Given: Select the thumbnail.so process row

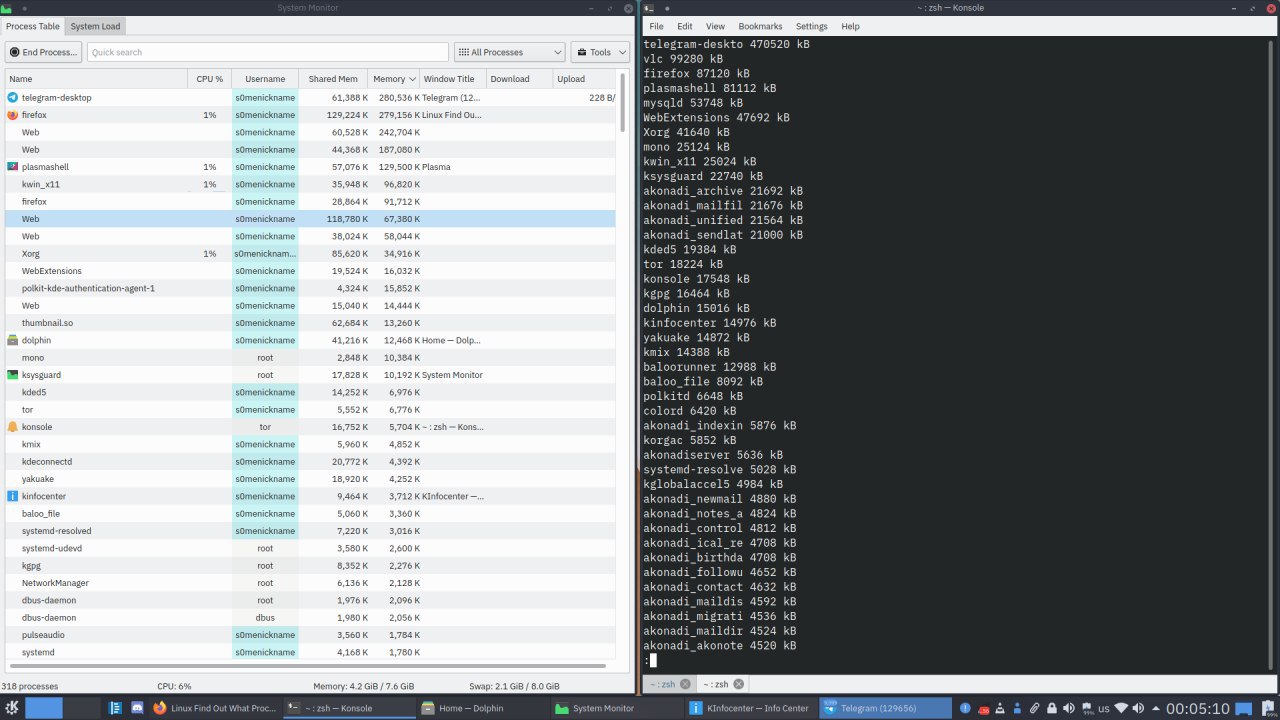Looking at the screenshot, I should pyautogui.click(x=310, y=323).
